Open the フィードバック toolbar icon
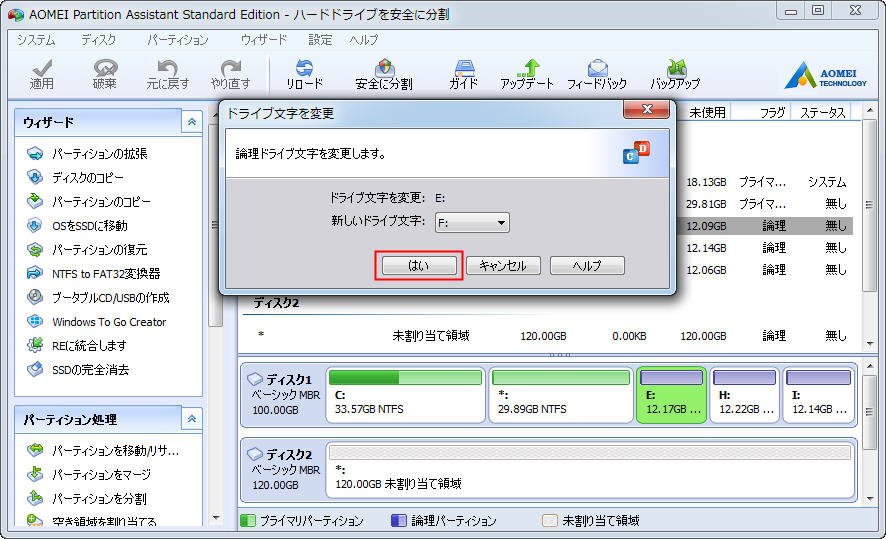The image size is (886, 539). [597, 75]
